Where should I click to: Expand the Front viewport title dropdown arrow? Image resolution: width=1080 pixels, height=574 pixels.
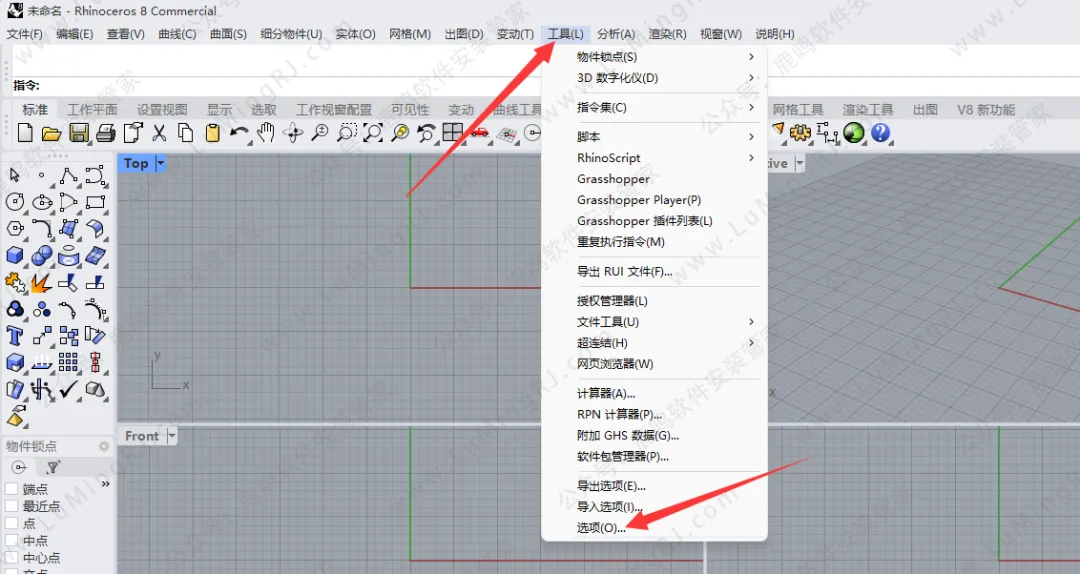pyautogui.click(x=172, y=435)
